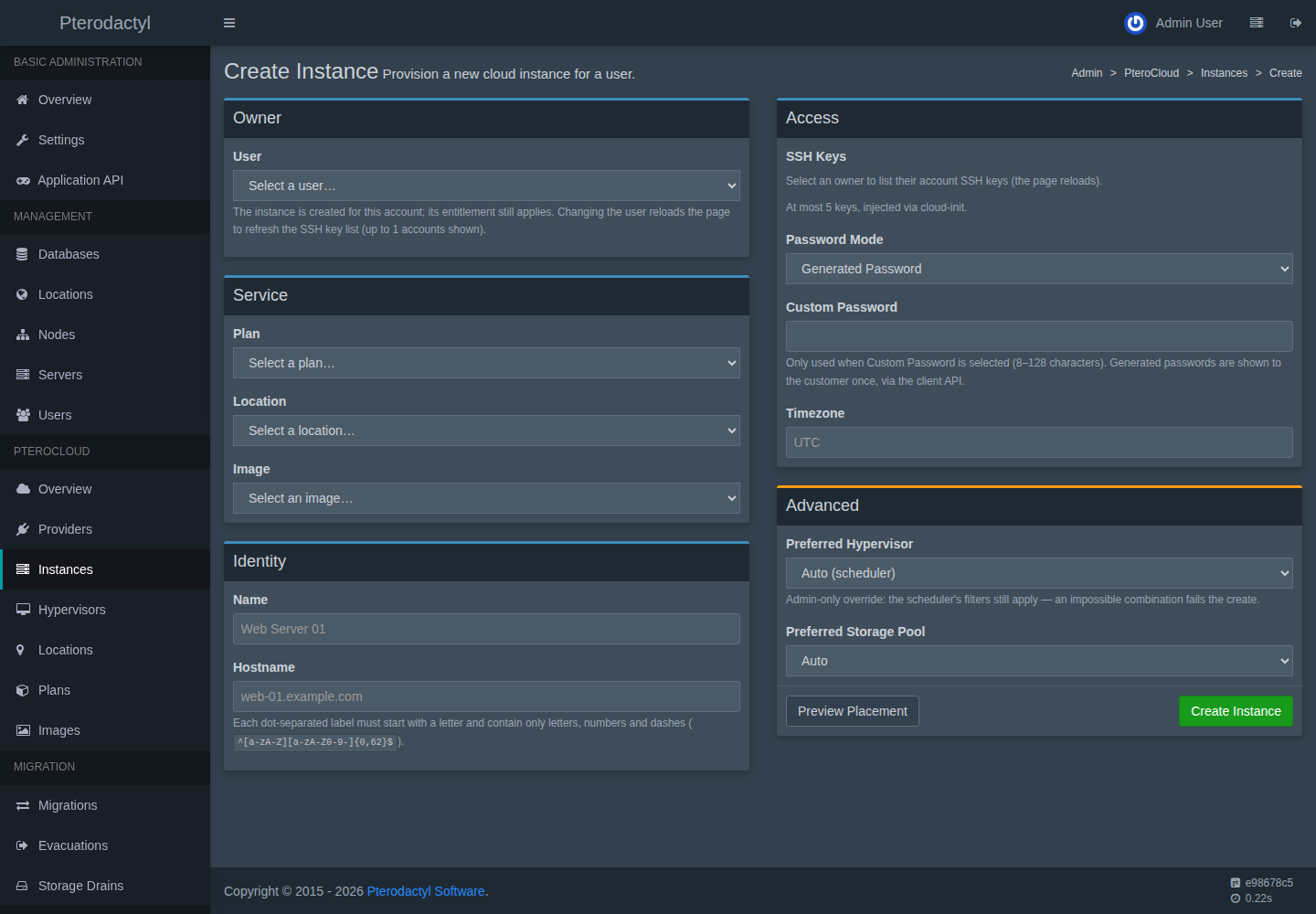Focus the Timezone input field
Viewport: 1316px width, 914px height.
point(1039,442)
